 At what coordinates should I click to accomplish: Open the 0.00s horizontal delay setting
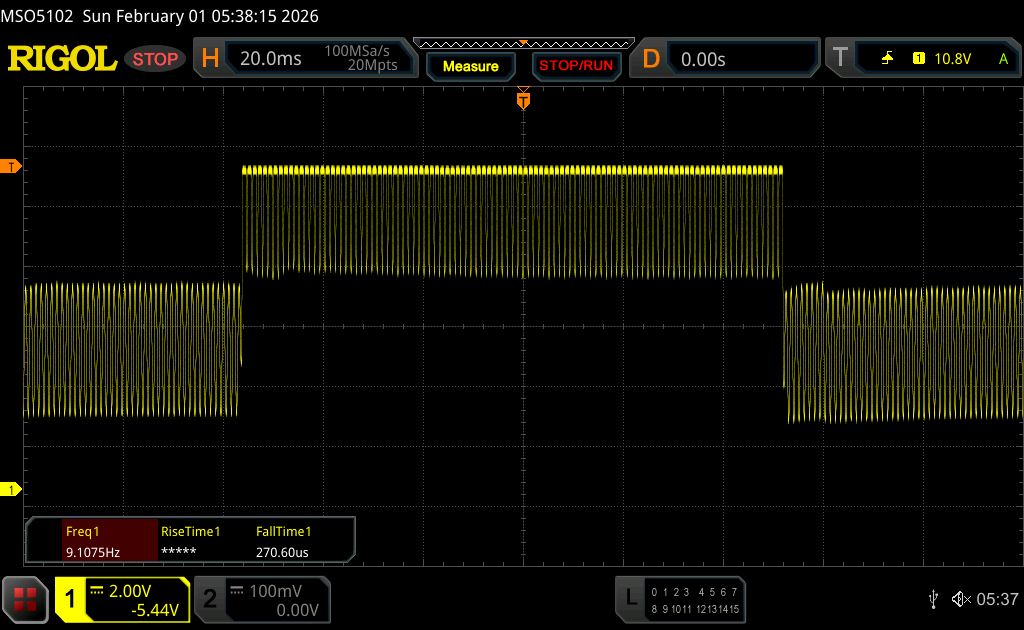703,59
